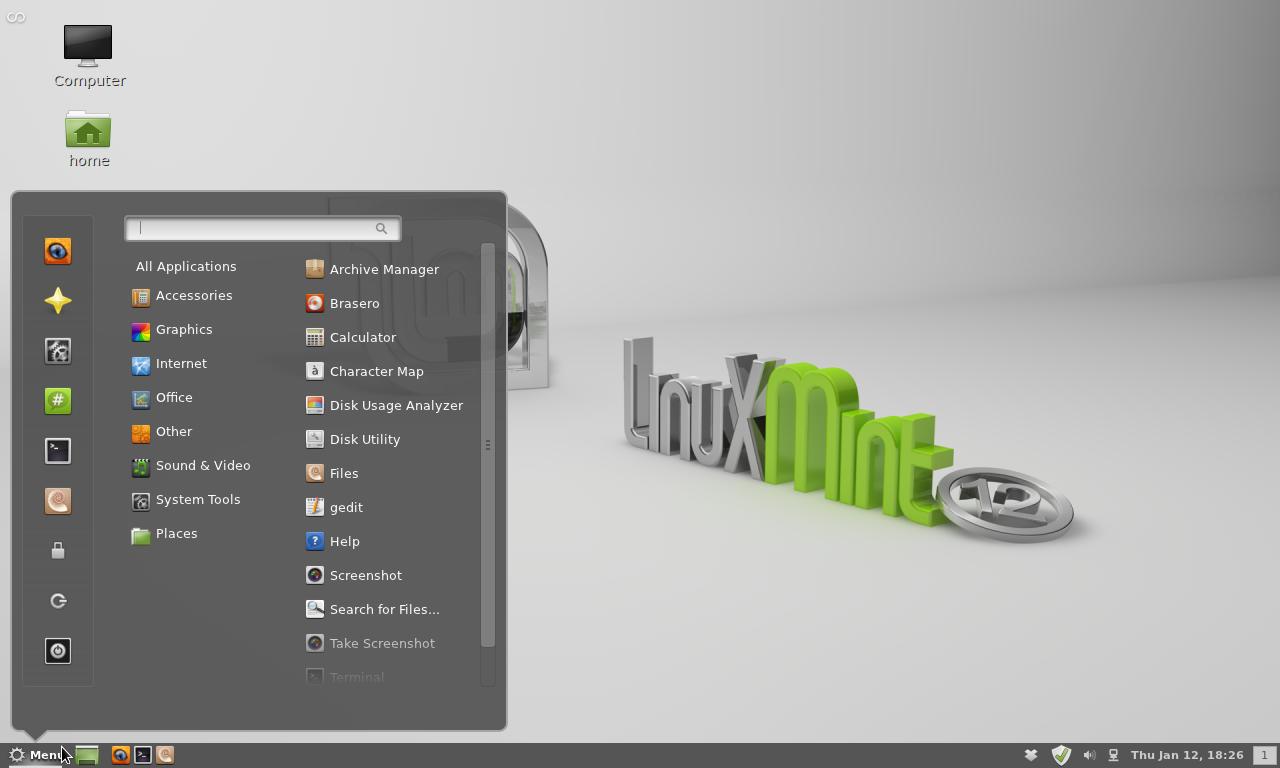Image resolution: width=1280 pixels, height=768 pixels.
Task: Open the Terminal favorite in the menu sidebar
Action: click(58, 451)
